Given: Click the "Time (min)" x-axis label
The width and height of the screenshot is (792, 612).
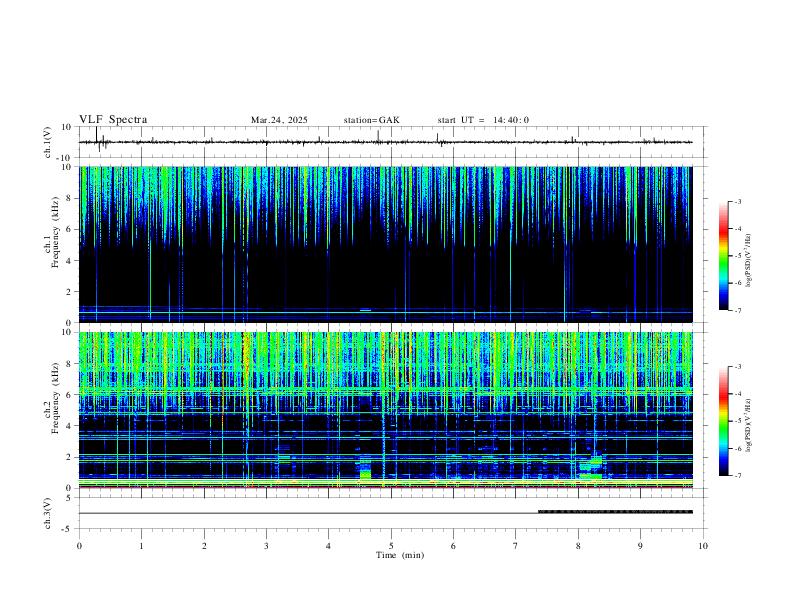Looking at the screenshot, I should tap(400, 555).
